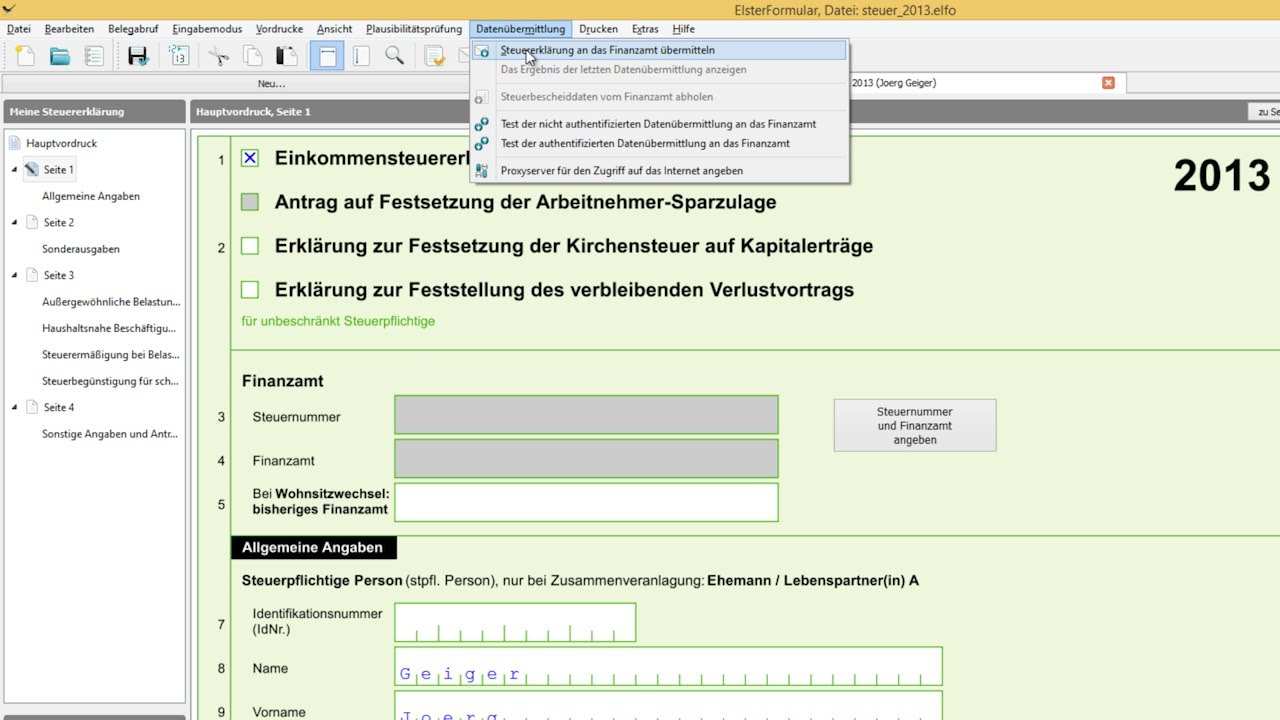Click the save floppy disk icon

(138, 56)
